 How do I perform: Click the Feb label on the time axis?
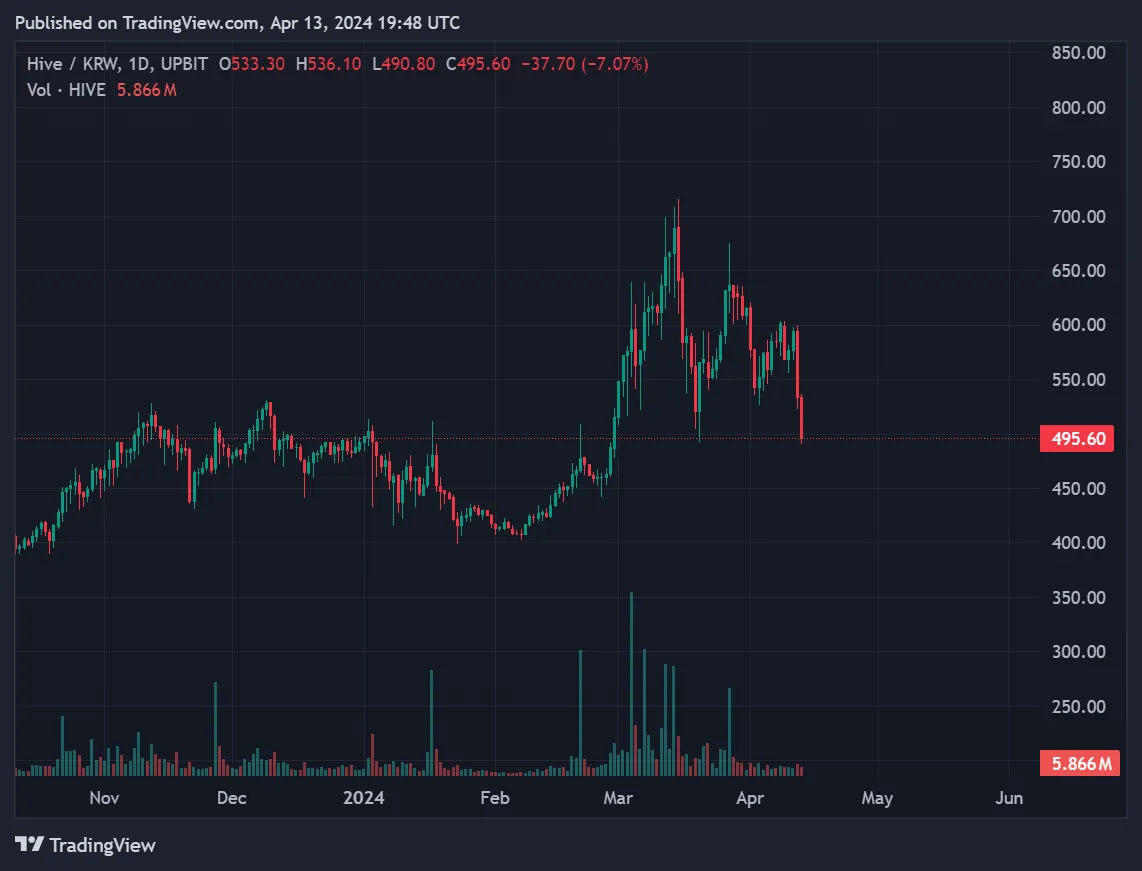pyautogui.click(x=495, y=798)
